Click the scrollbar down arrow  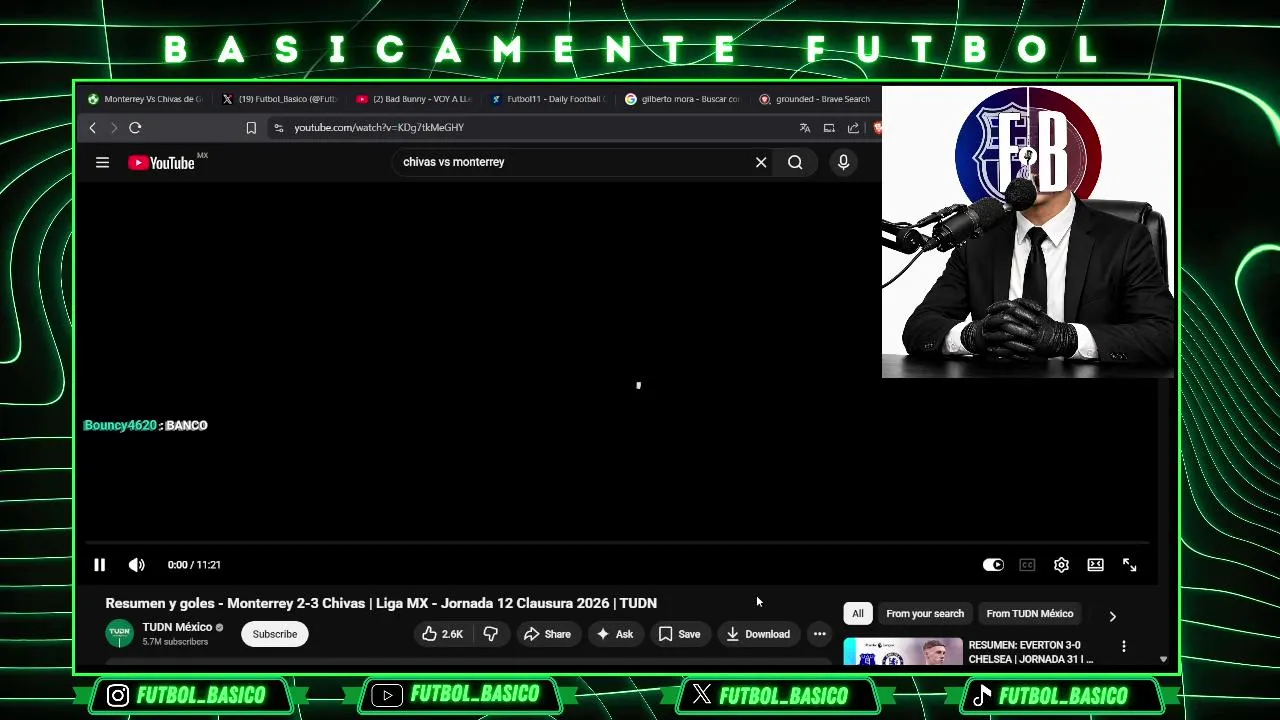coord(1163,660)
